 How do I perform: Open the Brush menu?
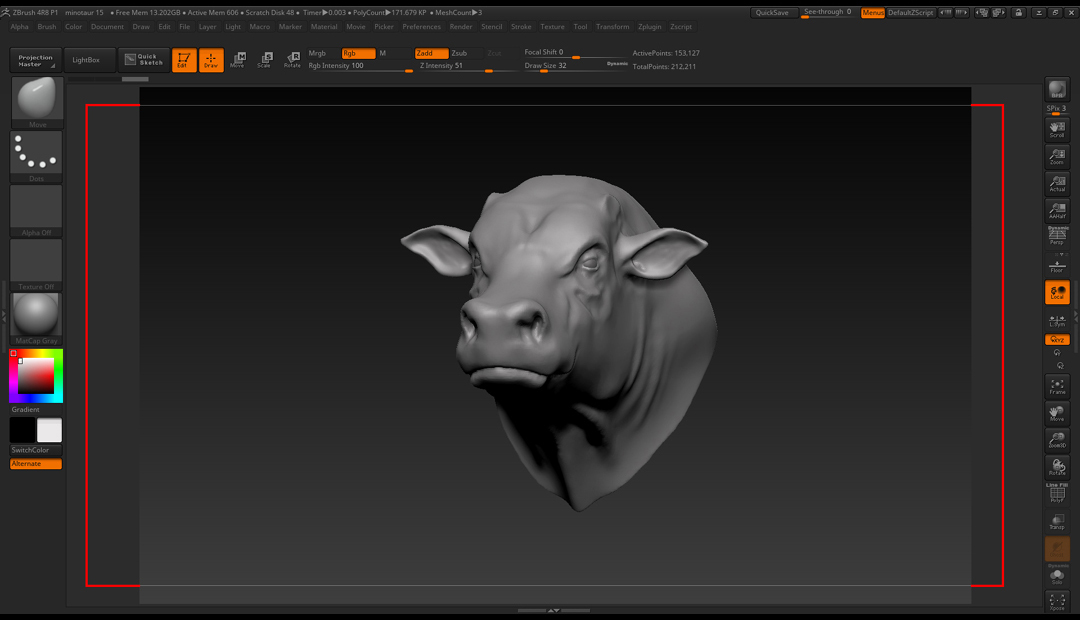tap(47, 27)
